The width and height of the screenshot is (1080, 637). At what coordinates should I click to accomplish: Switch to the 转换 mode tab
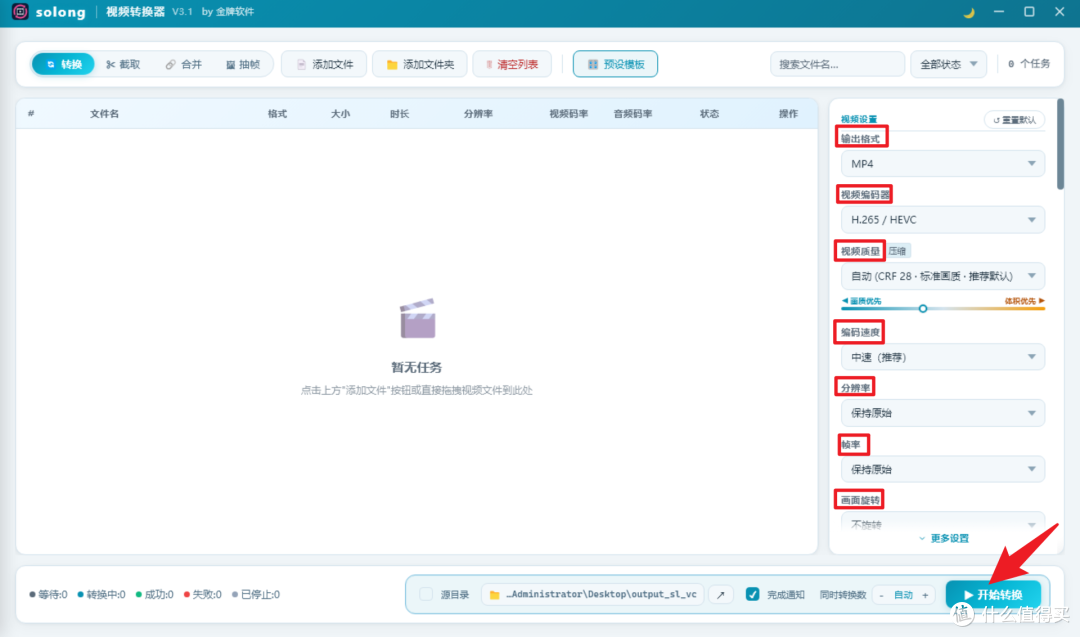click(x=63, y=64)
